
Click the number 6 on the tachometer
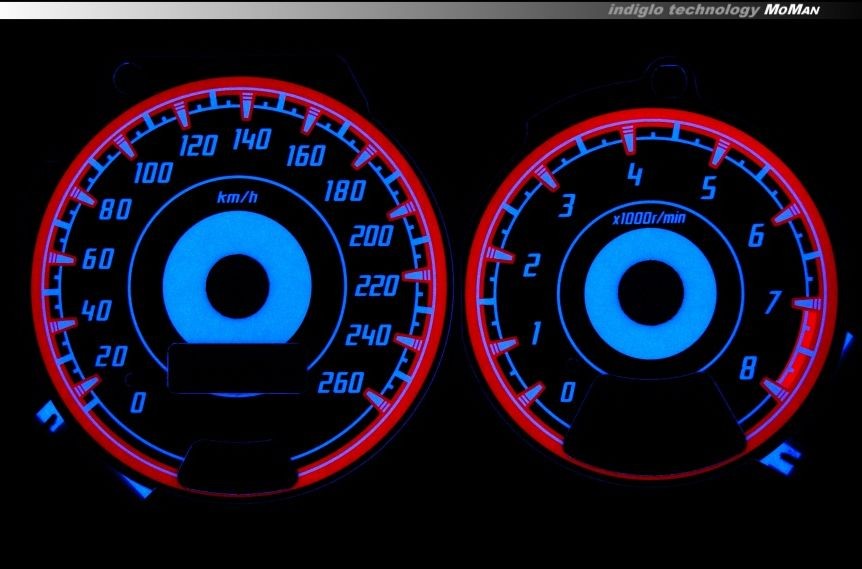[x=756, y=236]
